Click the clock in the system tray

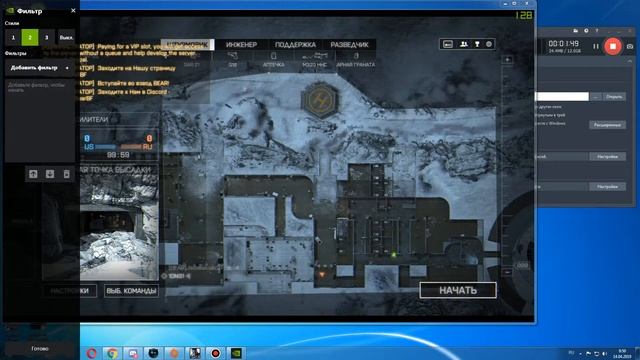coord(622,353)
